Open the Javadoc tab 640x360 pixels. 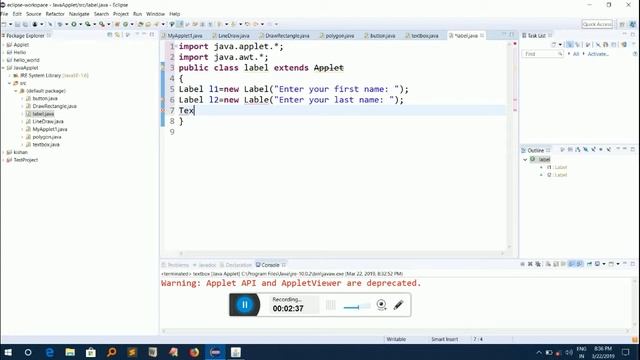(x=204, y=265)
